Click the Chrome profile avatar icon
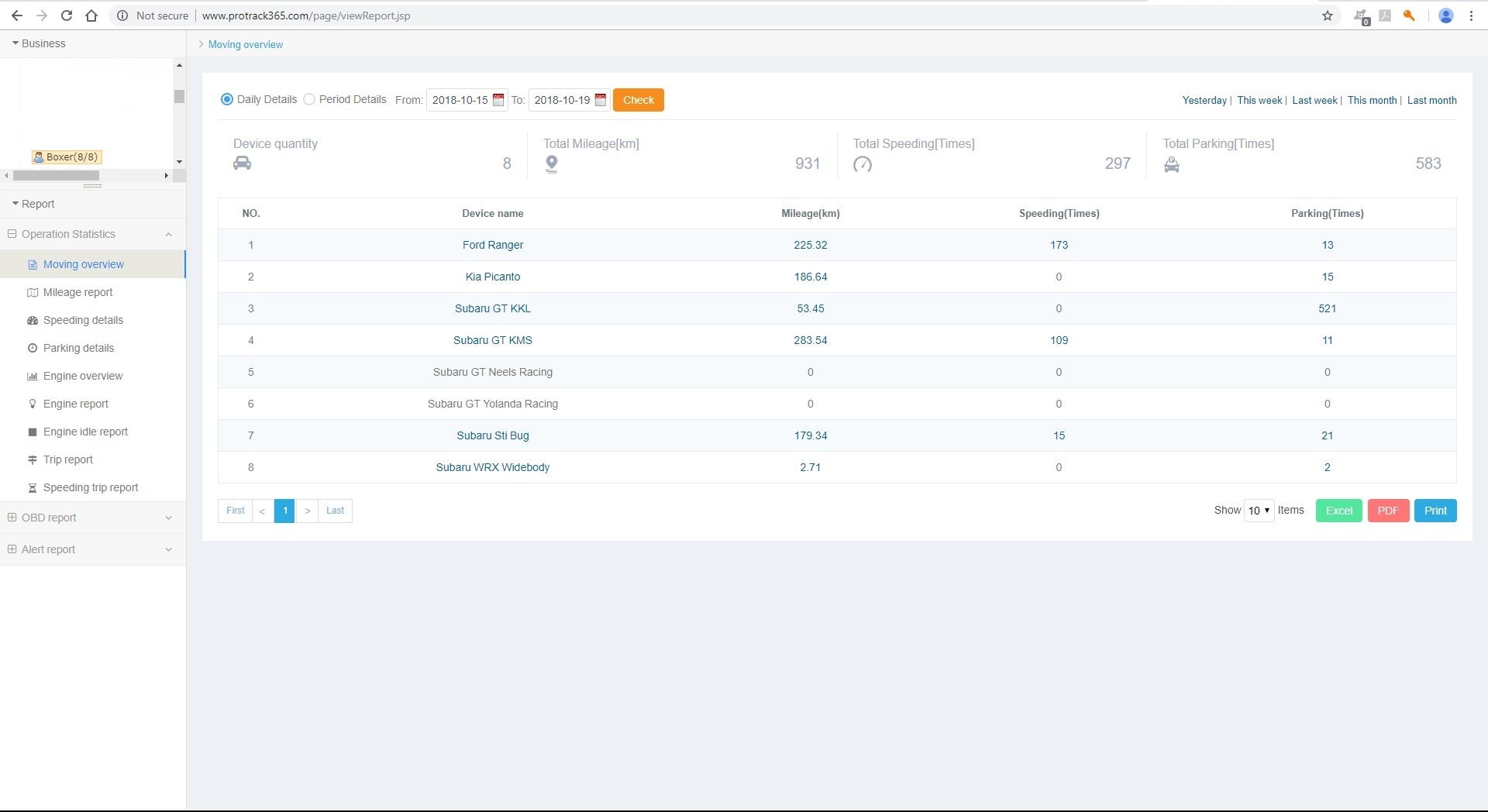This screenshot has width=1488, height=812. click(x=1445, y=15)
